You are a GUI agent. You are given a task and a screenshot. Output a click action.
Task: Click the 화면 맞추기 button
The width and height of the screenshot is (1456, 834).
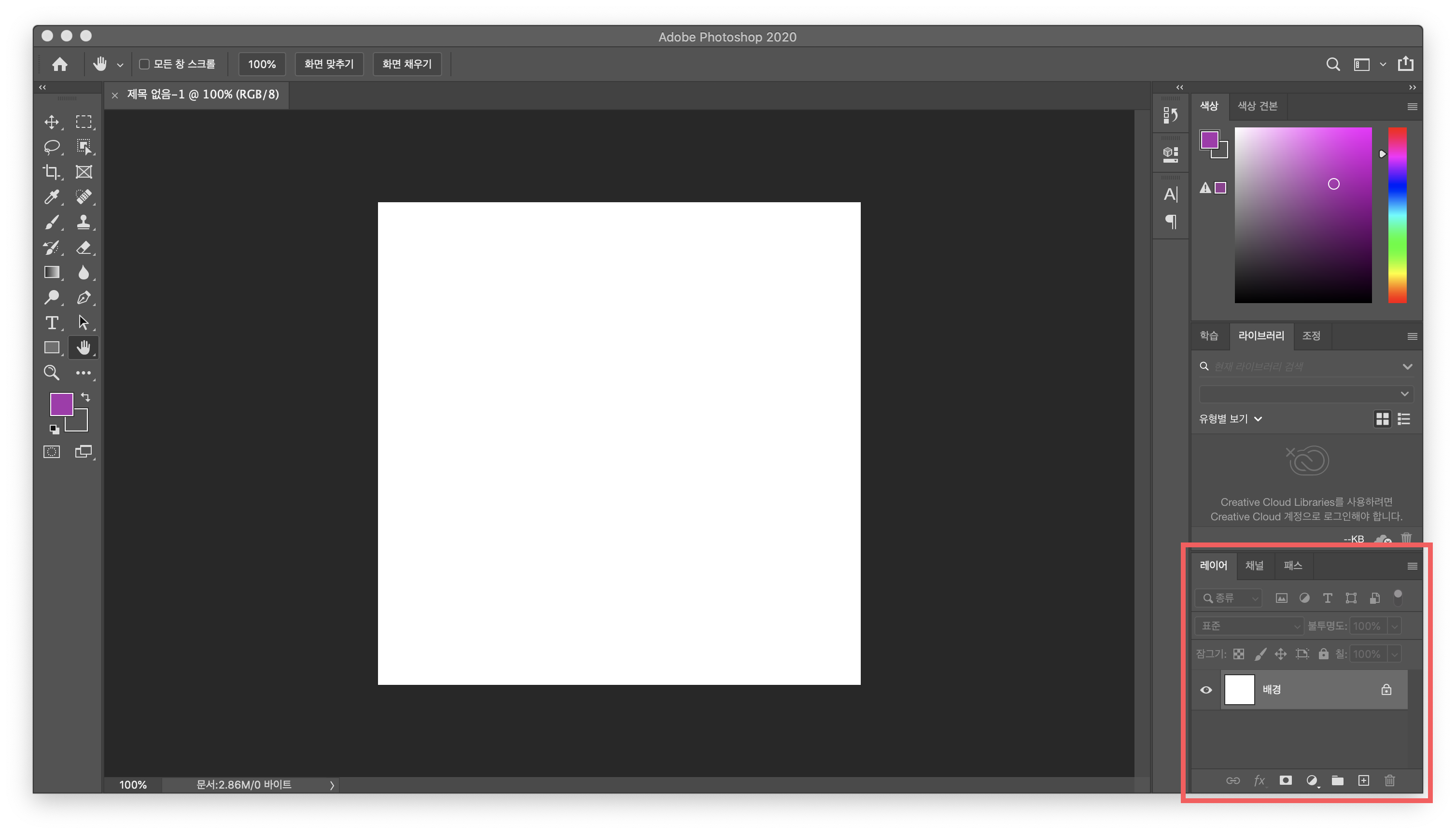pos(329,64)
